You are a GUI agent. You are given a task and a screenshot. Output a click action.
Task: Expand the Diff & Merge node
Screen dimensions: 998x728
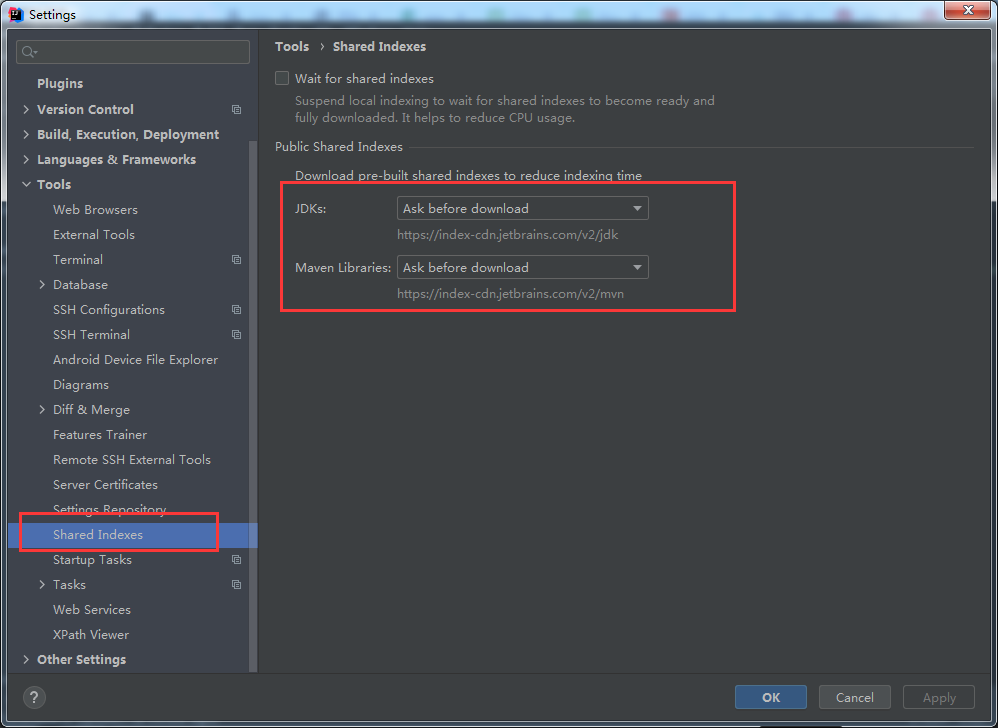41,409
